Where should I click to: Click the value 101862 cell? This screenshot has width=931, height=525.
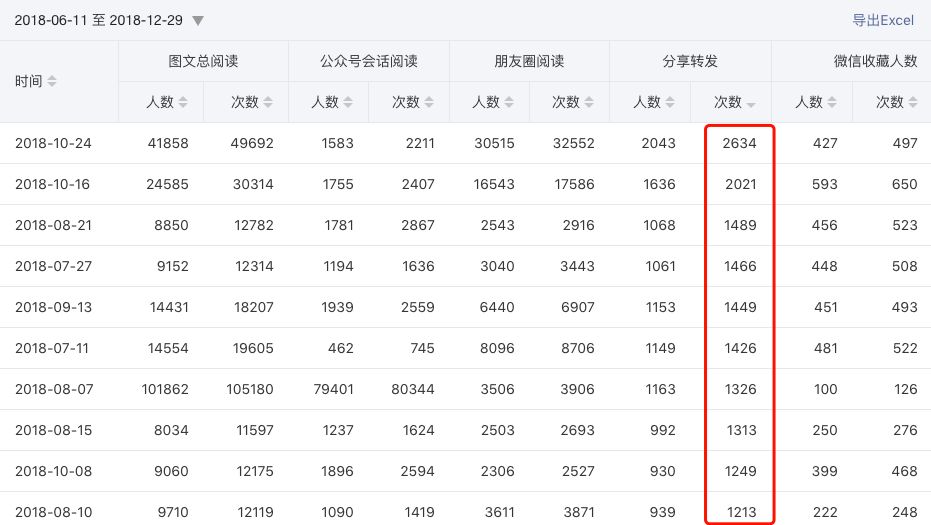164,389
